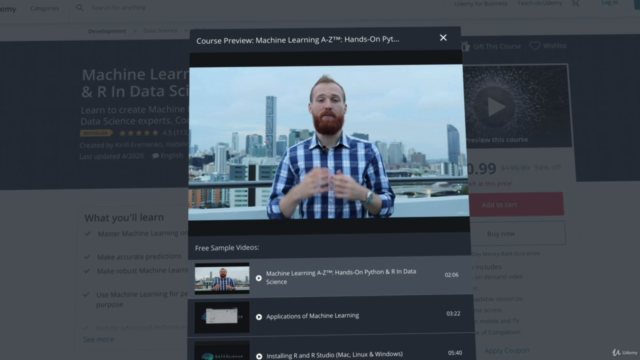The image size is (640, 360).
Task: Open the shopping cart icon
Action: click(576, 3)
